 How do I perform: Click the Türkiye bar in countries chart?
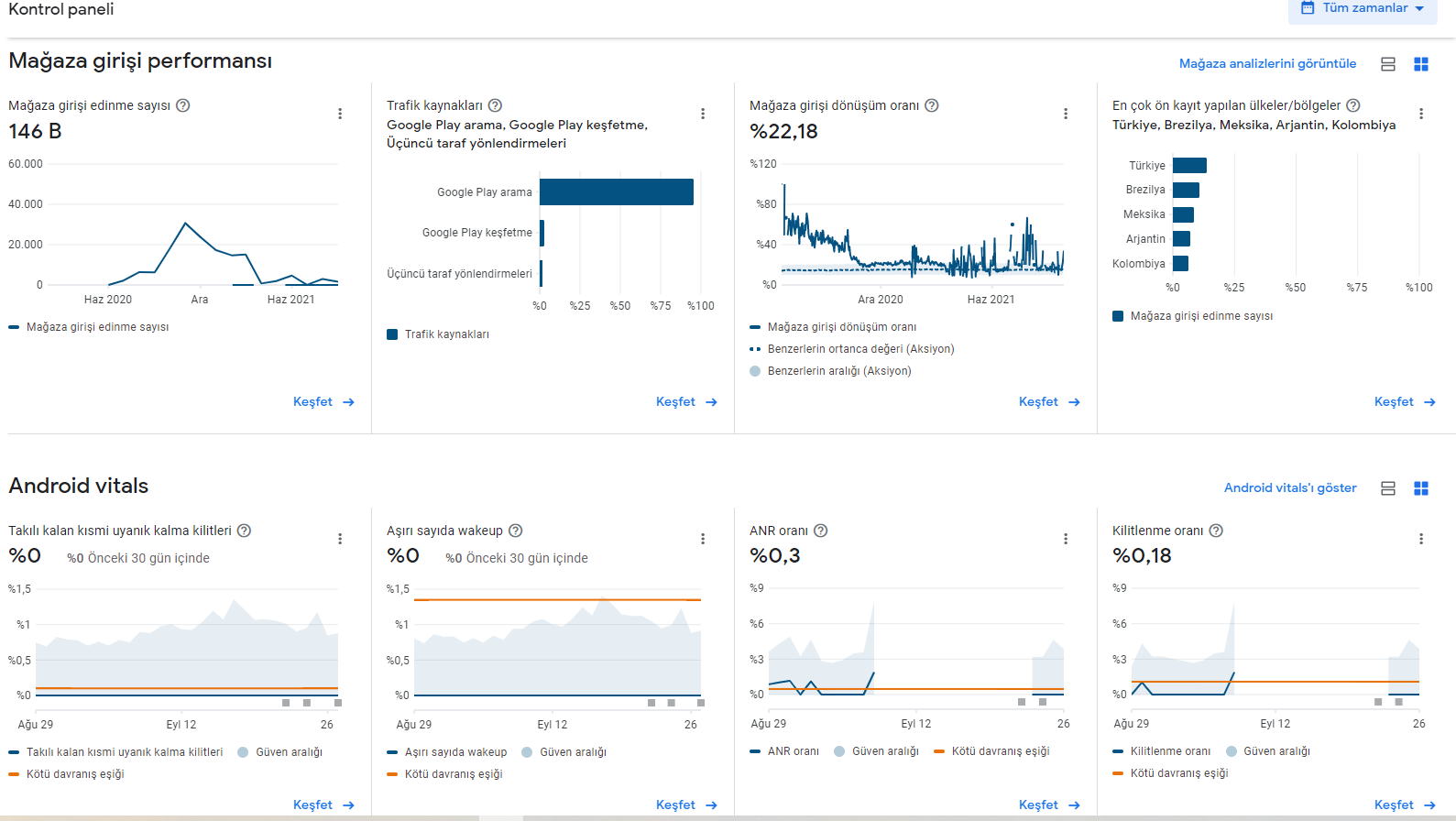point(1189,165)
